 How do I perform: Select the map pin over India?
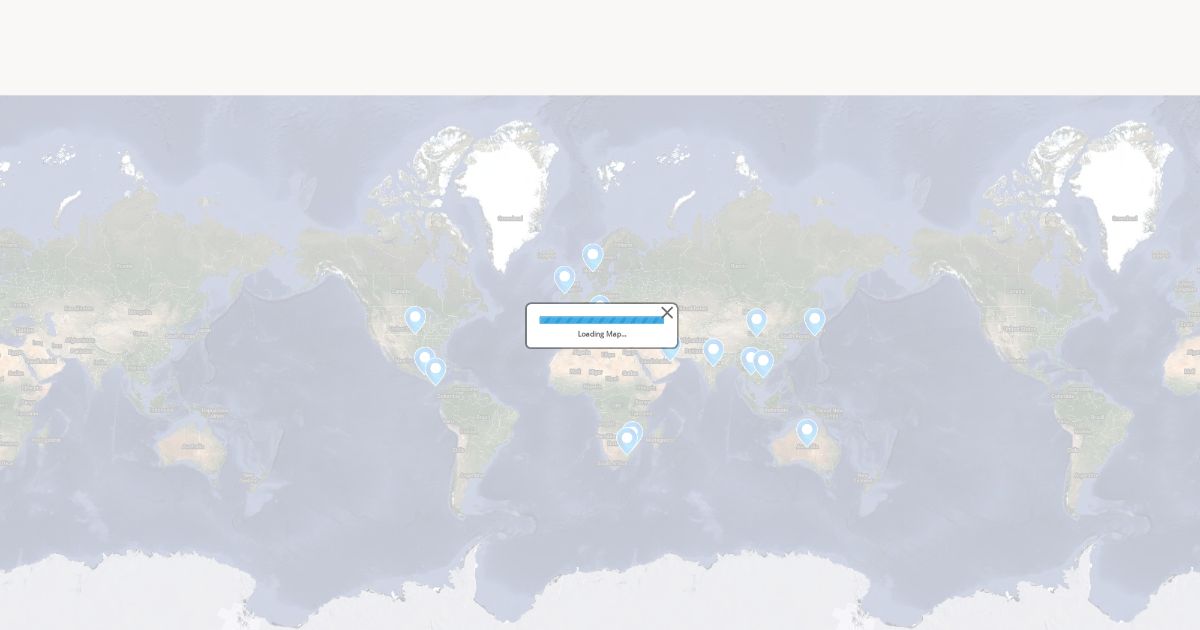pyautogui.click(x=713, y=352)
